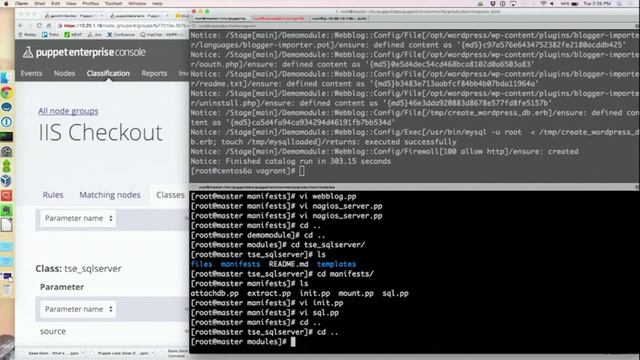Select the Classification navigation tab

point(108,73)
